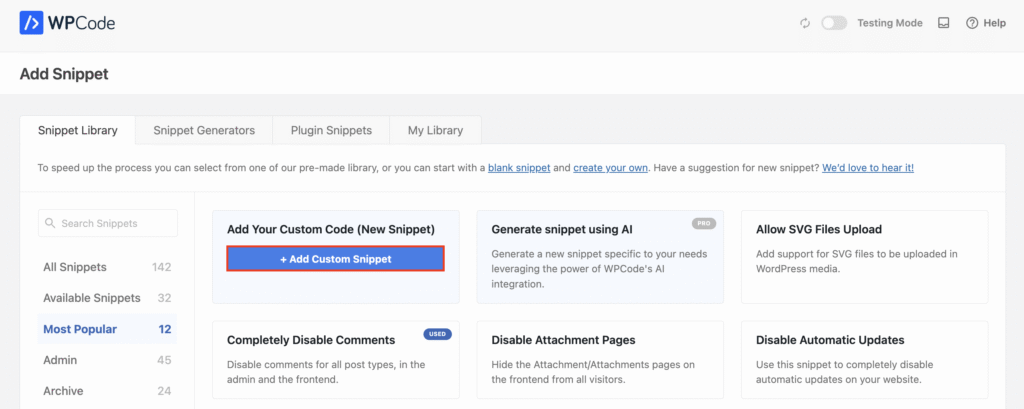Open the Allow SVG Files Upload card
Viewport: 1024px width, 409px height.
click(865, 257)
